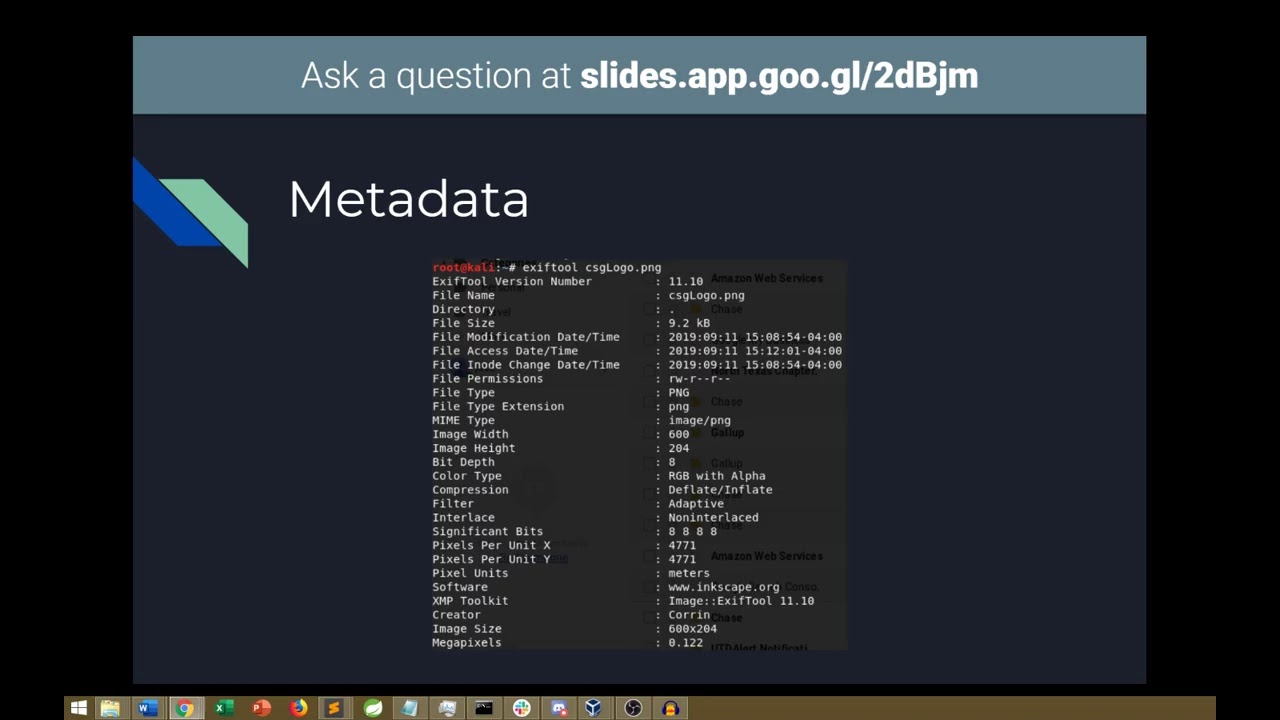Click the "Deflate/Inflate" compression value
1280x720 pixels.
pyautogui.click(x=720, y=490)
